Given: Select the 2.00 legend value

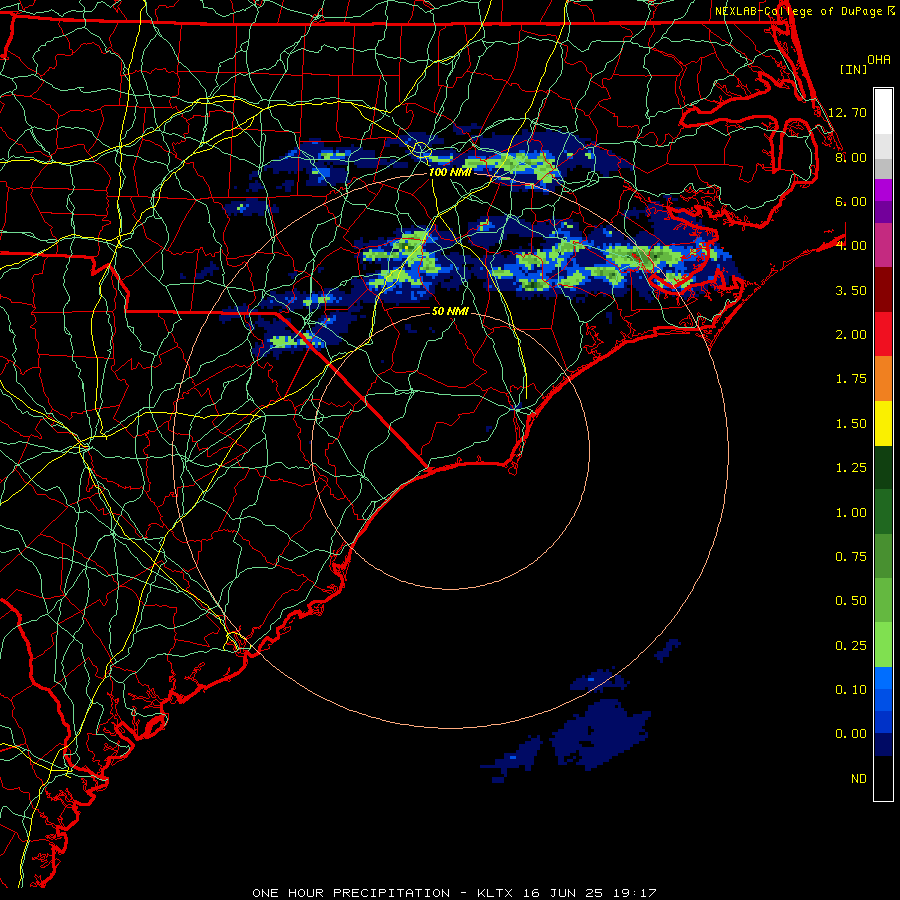Looking at the screenshot, I should tap(850, 335).
